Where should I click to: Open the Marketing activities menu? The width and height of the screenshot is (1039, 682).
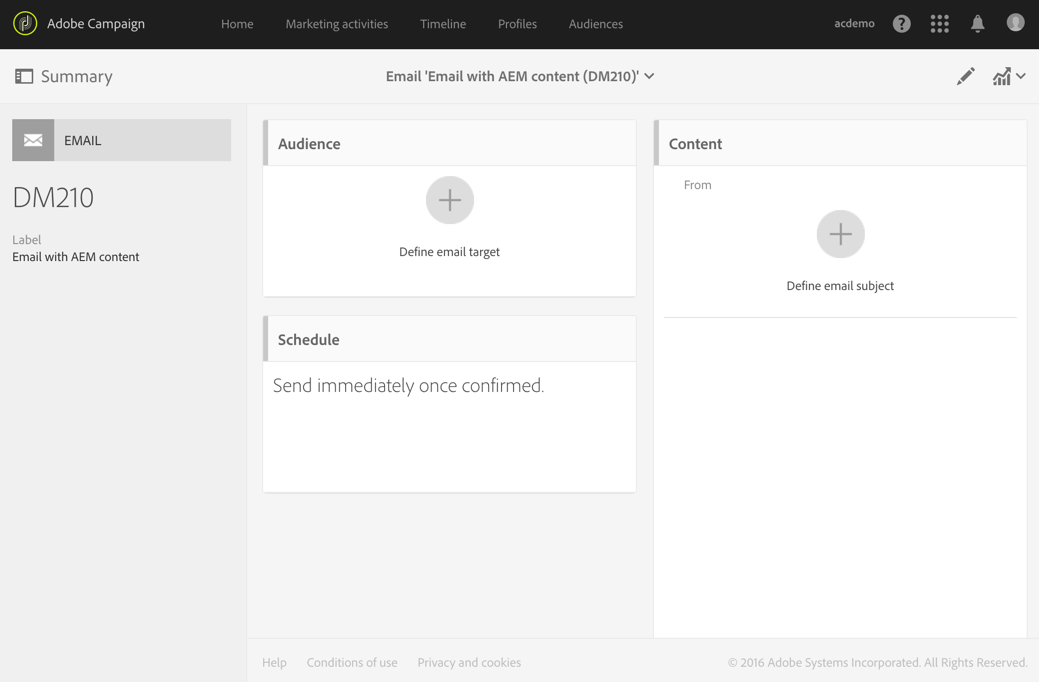click(x=336, y=23)
